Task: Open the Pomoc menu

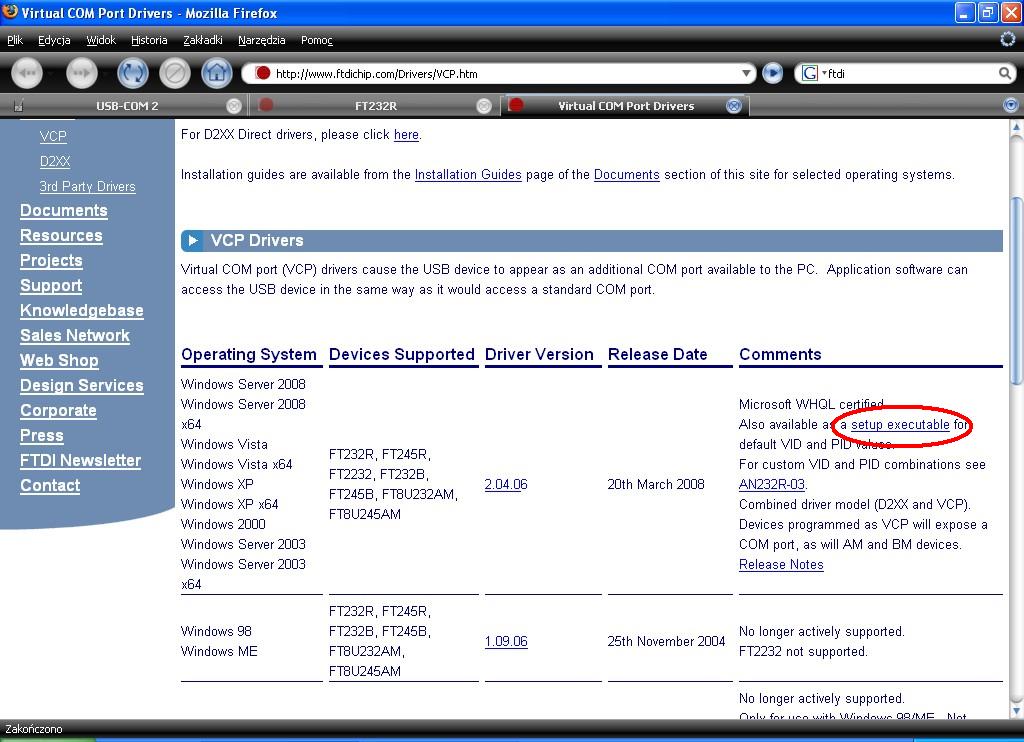Action: coord(317,40)
